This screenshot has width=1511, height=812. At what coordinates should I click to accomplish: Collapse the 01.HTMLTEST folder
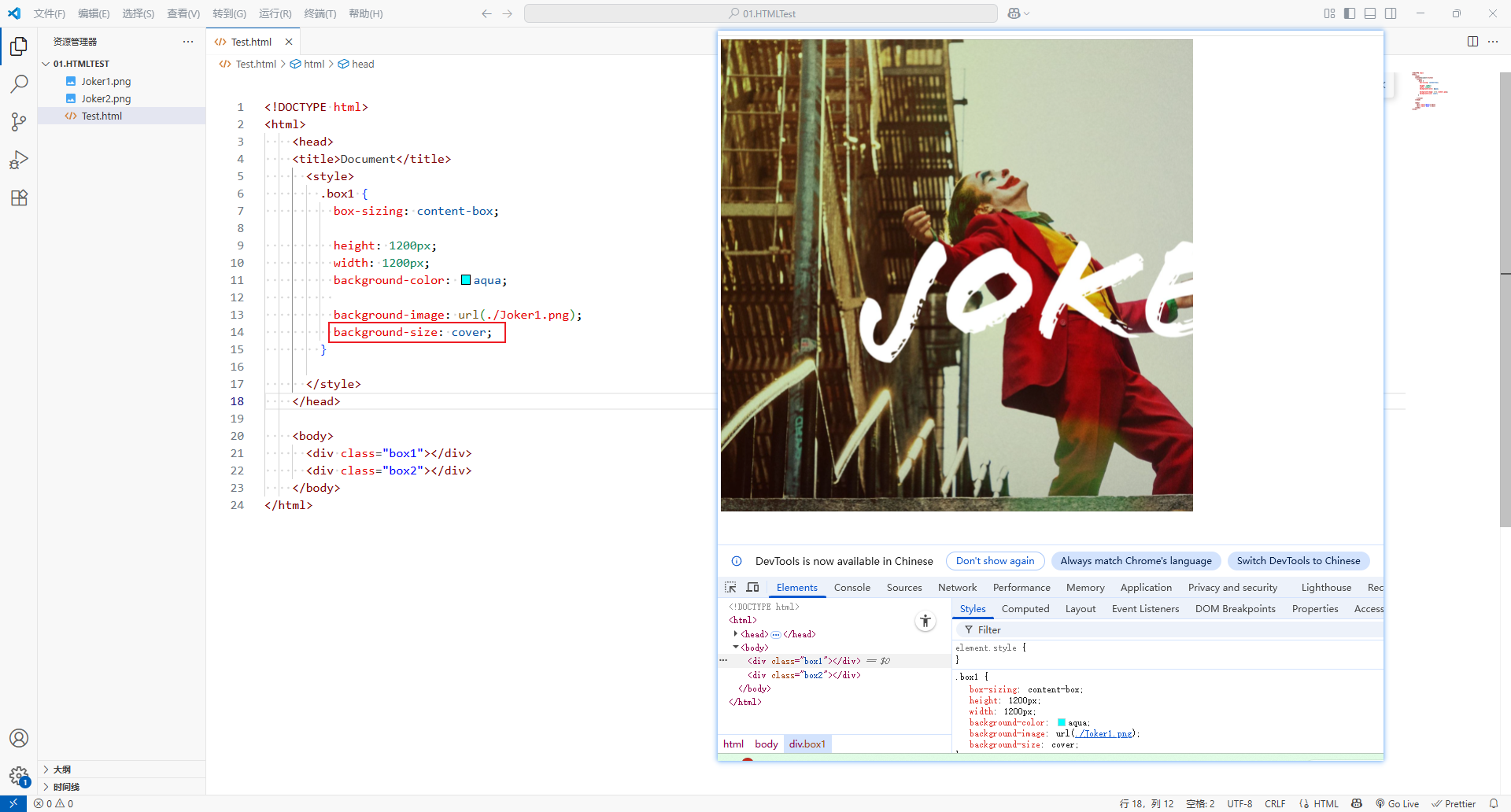46,64
